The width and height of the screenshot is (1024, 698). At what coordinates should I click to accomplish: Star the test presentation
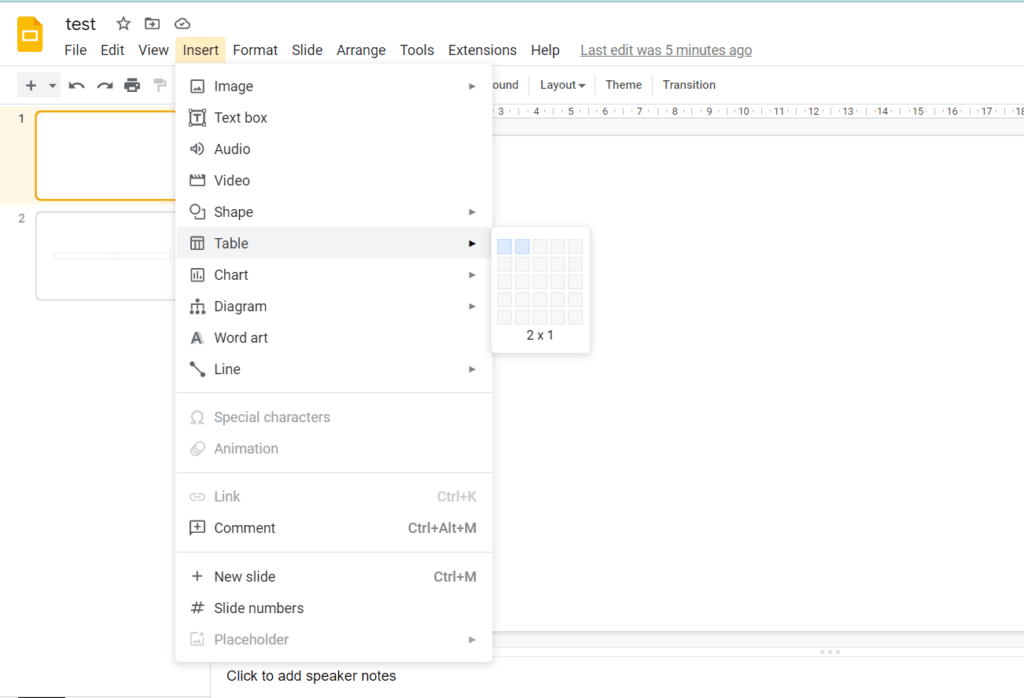[x=123, y=24]
